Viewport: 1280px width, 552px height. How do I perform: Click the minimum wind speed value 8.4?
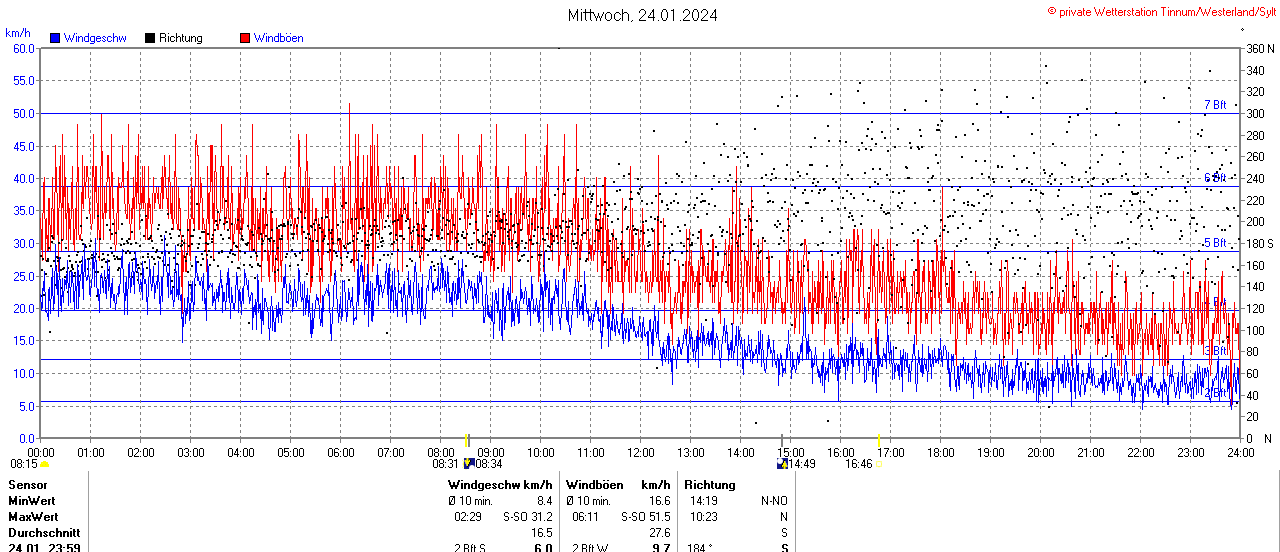pos(544,501)
